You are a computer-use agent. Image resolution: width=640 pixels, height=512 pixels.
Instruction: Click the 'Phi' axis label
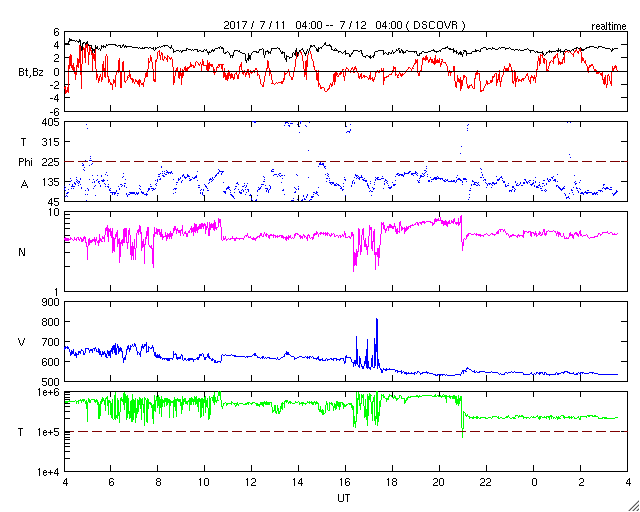point(25,162)
